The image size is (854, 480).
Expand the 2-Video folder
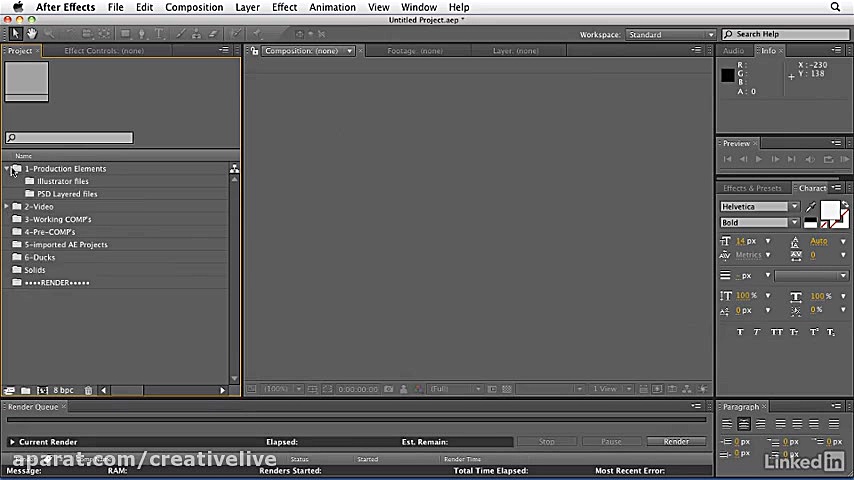pos(7,206)
